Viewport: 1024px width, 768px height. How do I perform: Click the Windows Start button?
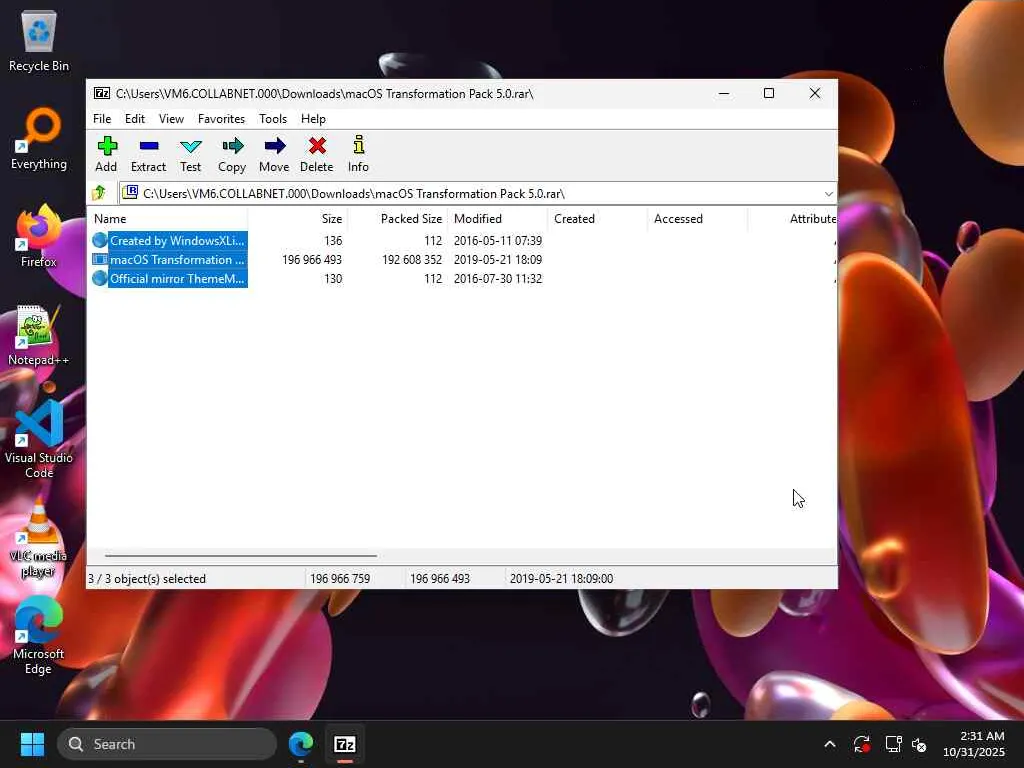(x=32, y=744)
